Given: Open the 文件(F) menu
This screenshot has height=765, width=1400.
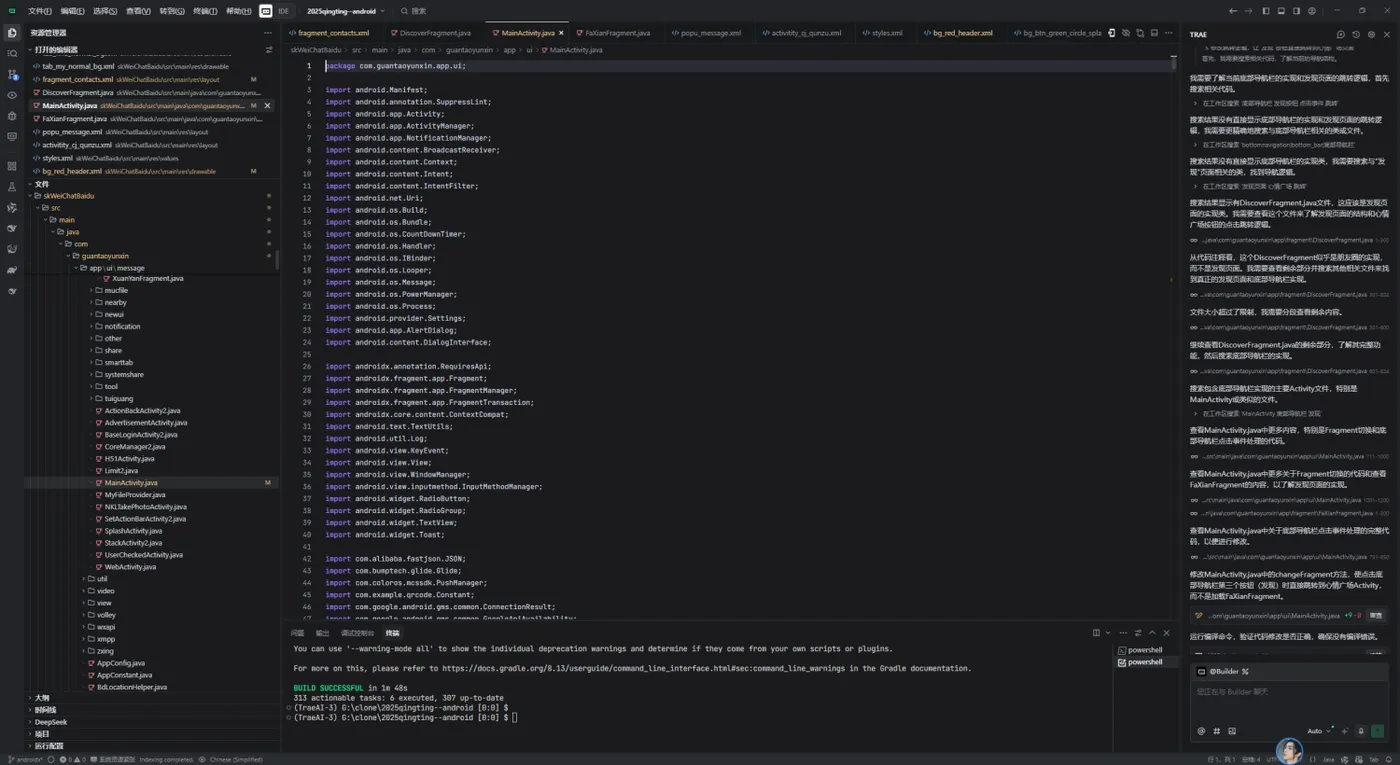Looking at the screenshot, I should 40,11.
